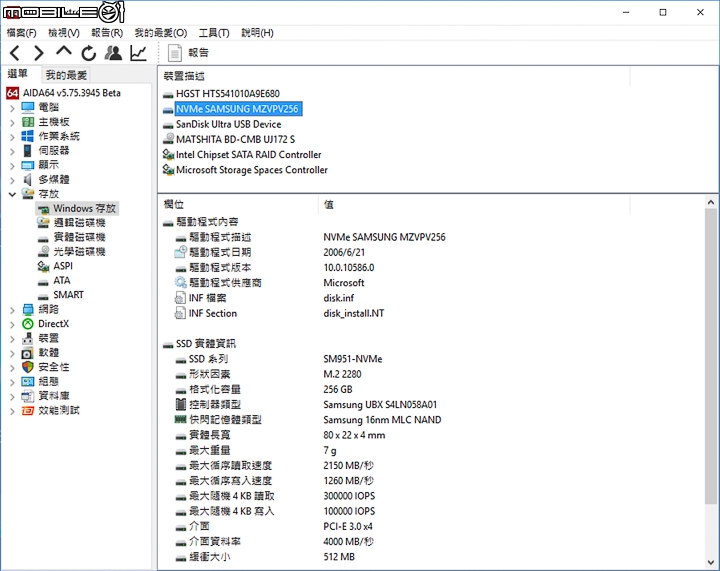Click the 效能測試 benchmark icon
The image size is (720, 571).
pos(28,411)
